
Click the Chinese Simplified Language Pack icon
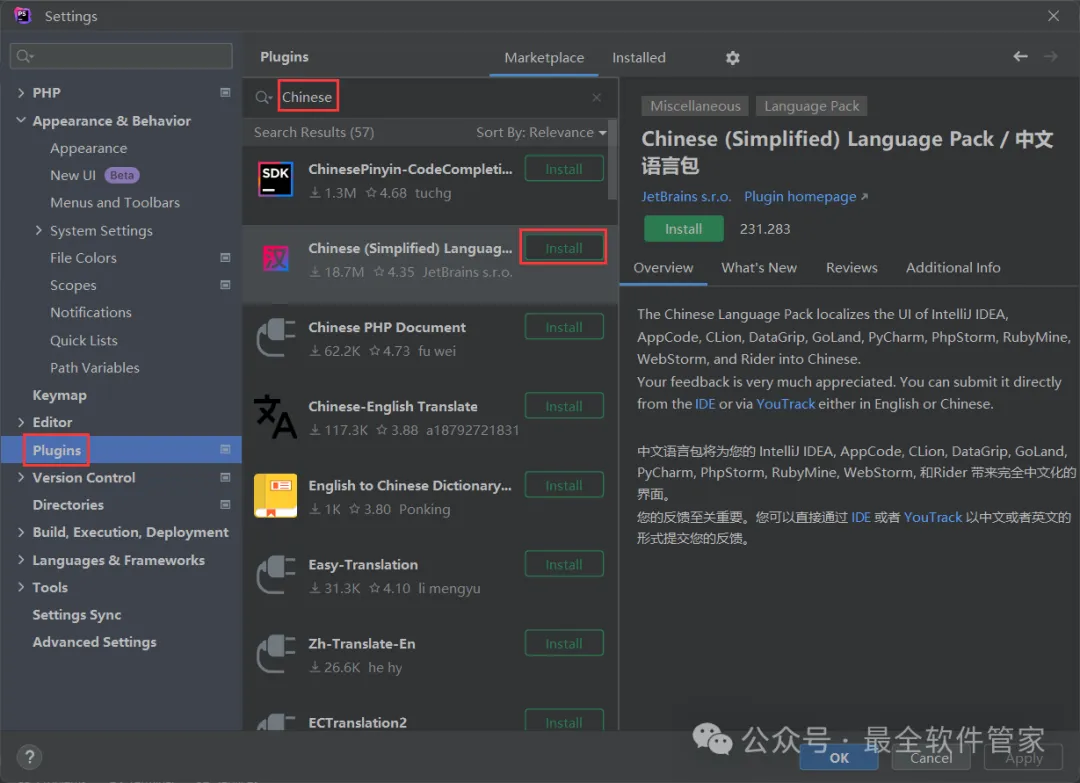(x=276, y=258)
